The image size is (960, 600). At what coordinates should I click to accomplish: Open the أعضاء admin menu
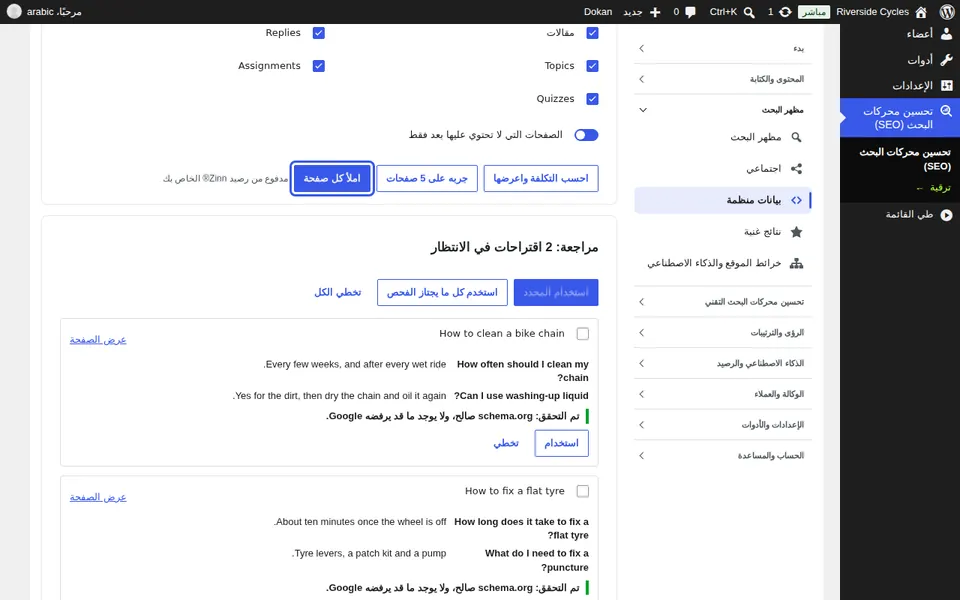coord(900,34)
